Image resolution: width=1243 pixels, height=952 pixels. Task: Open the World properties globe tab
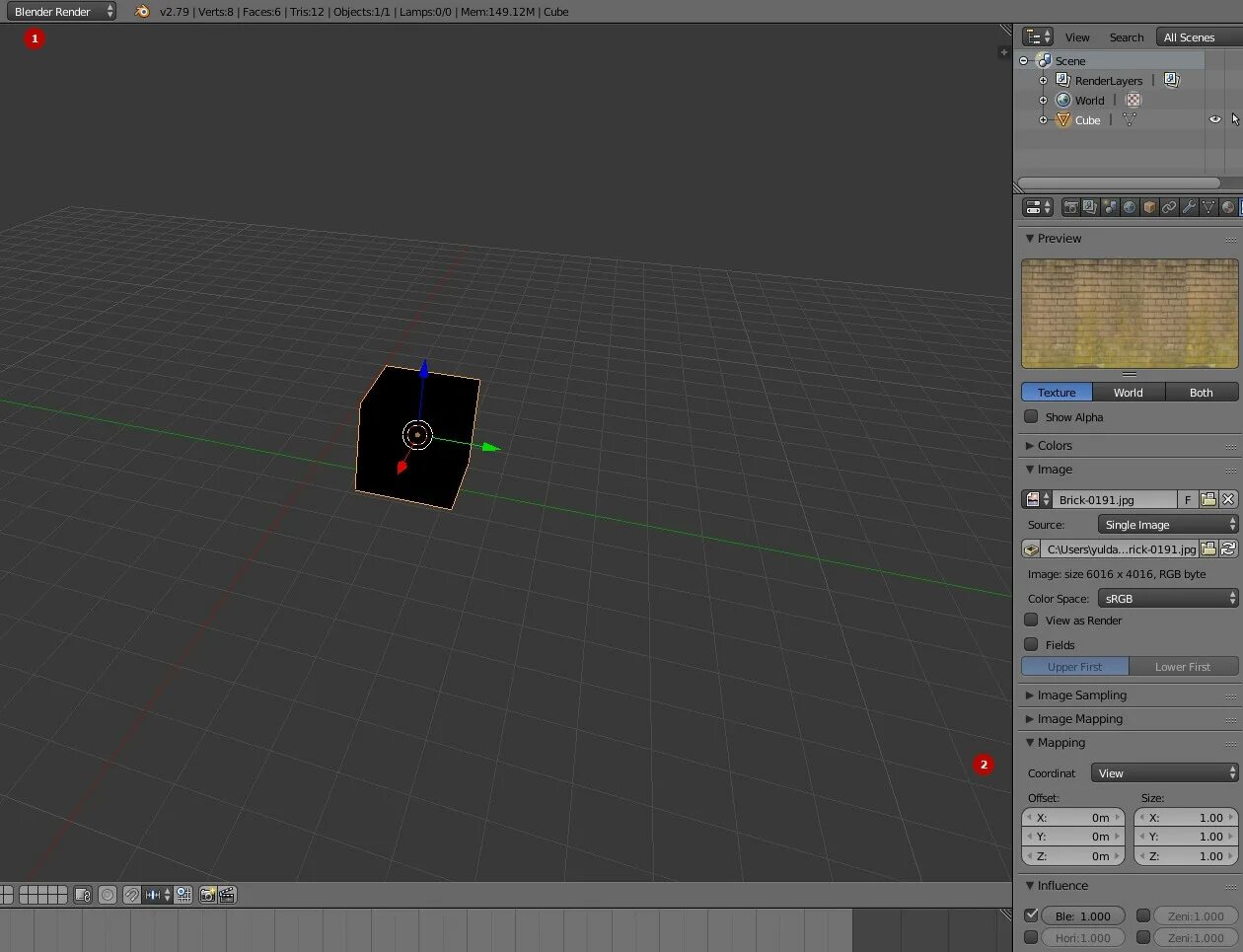click(1130, 207)
